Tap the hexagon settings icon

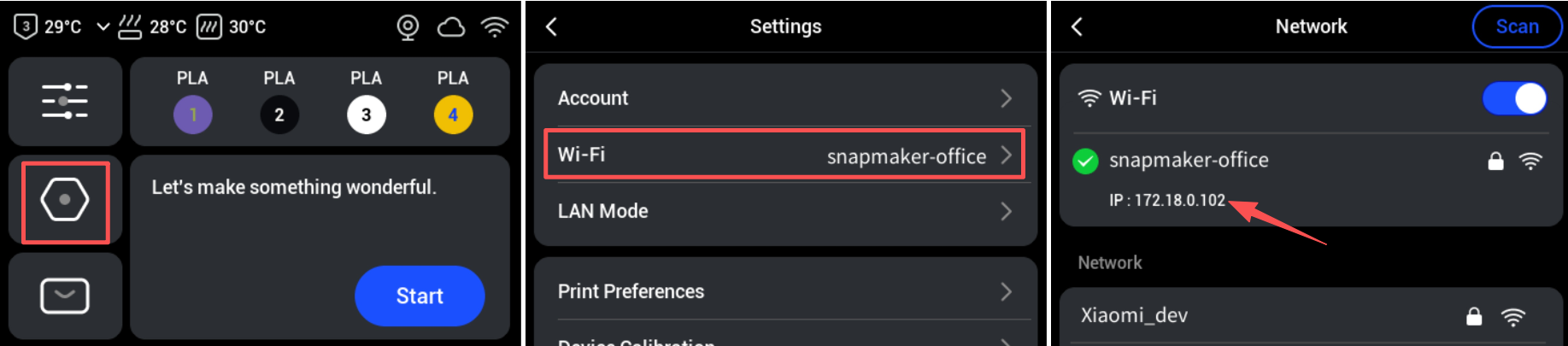(x=65, y=201)
